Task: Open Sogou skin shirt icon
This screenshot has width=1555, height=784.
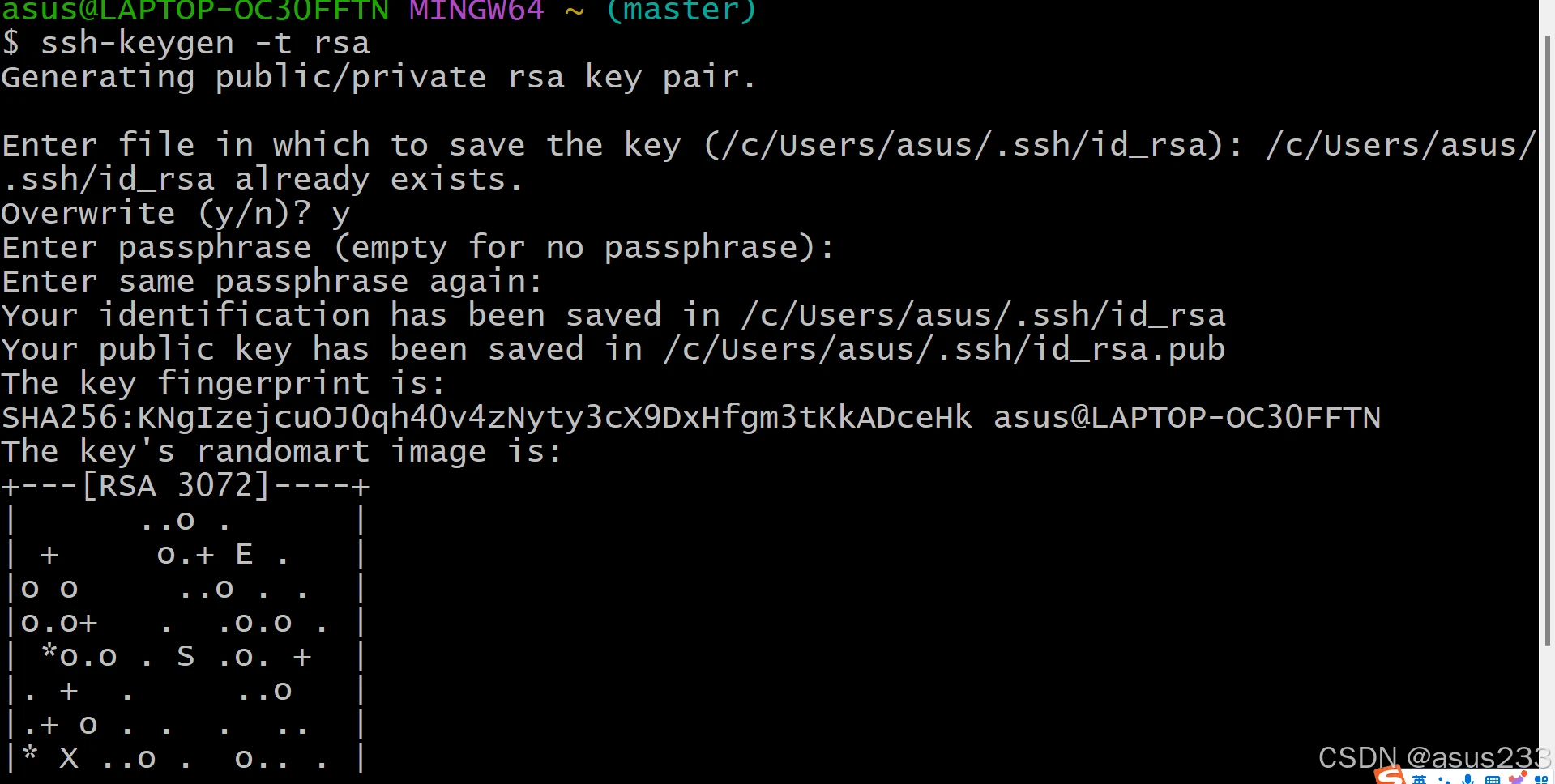Action: click(x=1518, y=778)
